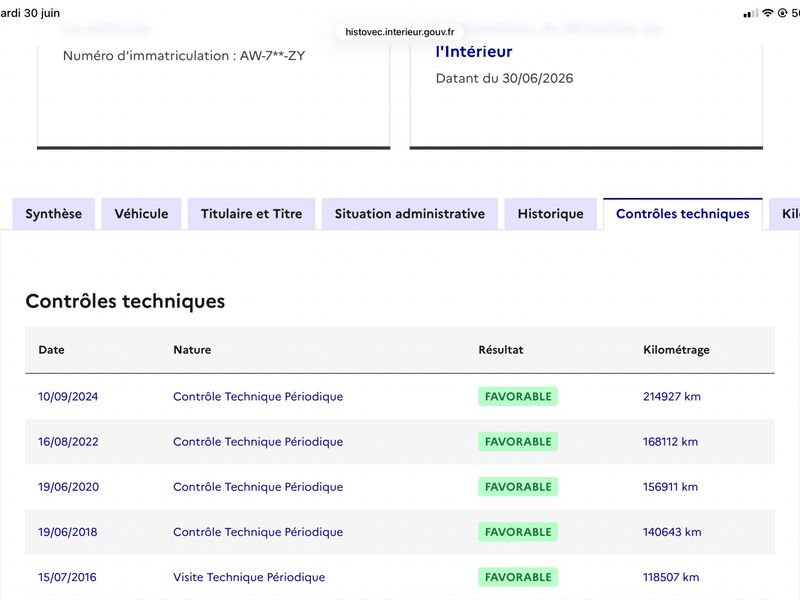The height and width of the screenshot is (600, 800).
Task: Select the 214927 km mileage entry
Action: tap(671, 396)
